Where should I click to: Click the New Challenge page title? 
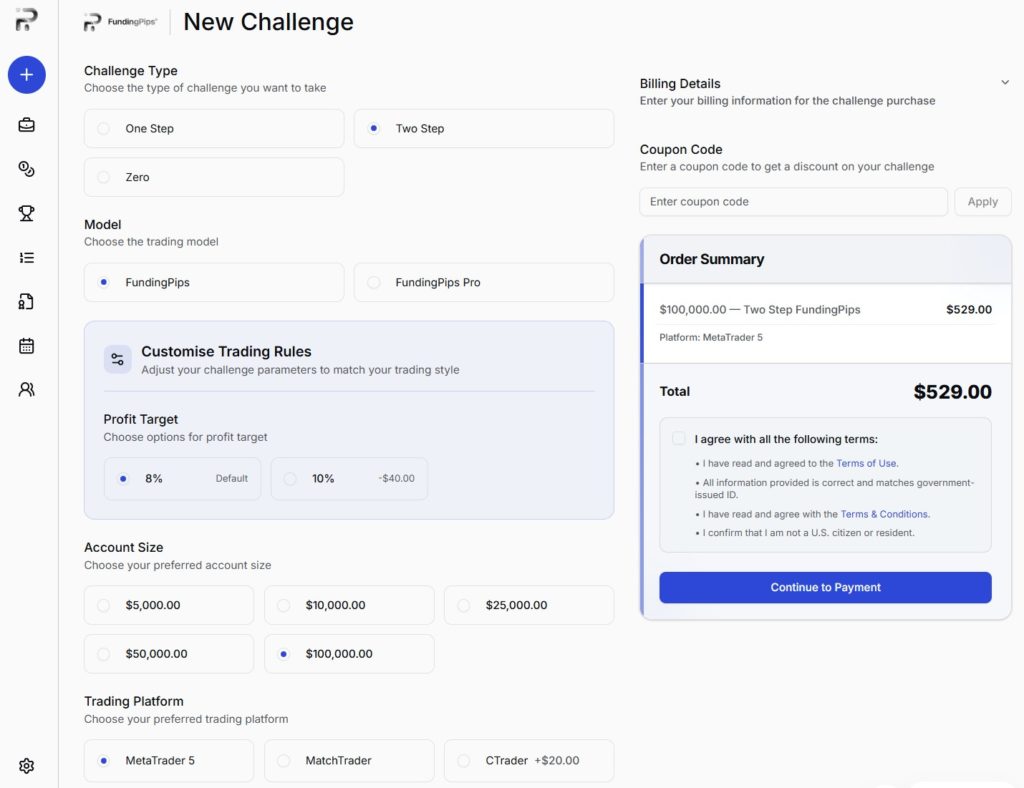(268, 22)
